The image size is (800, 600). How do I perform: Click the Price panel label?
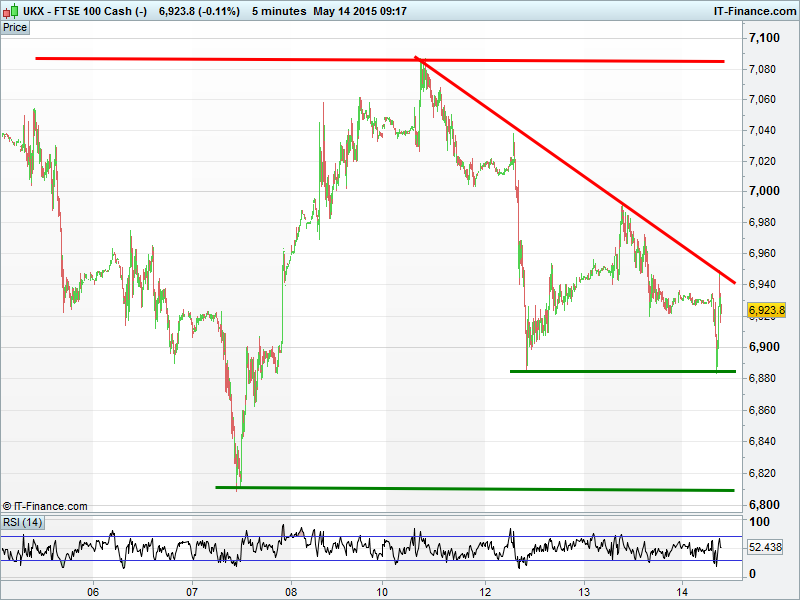click(15, 28)
